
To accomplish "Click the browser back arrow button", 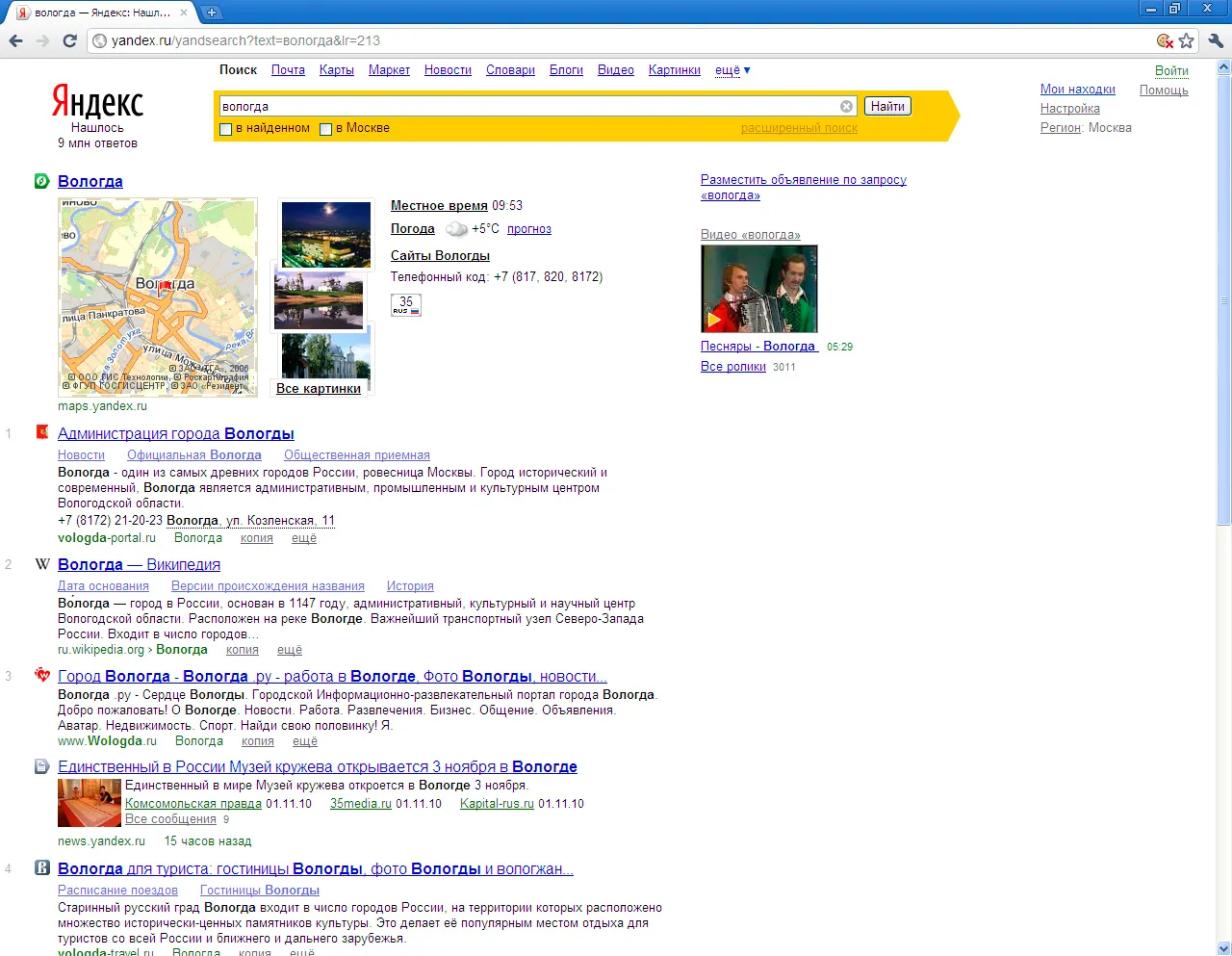I will pyautogui.click(x=15, y=40).
